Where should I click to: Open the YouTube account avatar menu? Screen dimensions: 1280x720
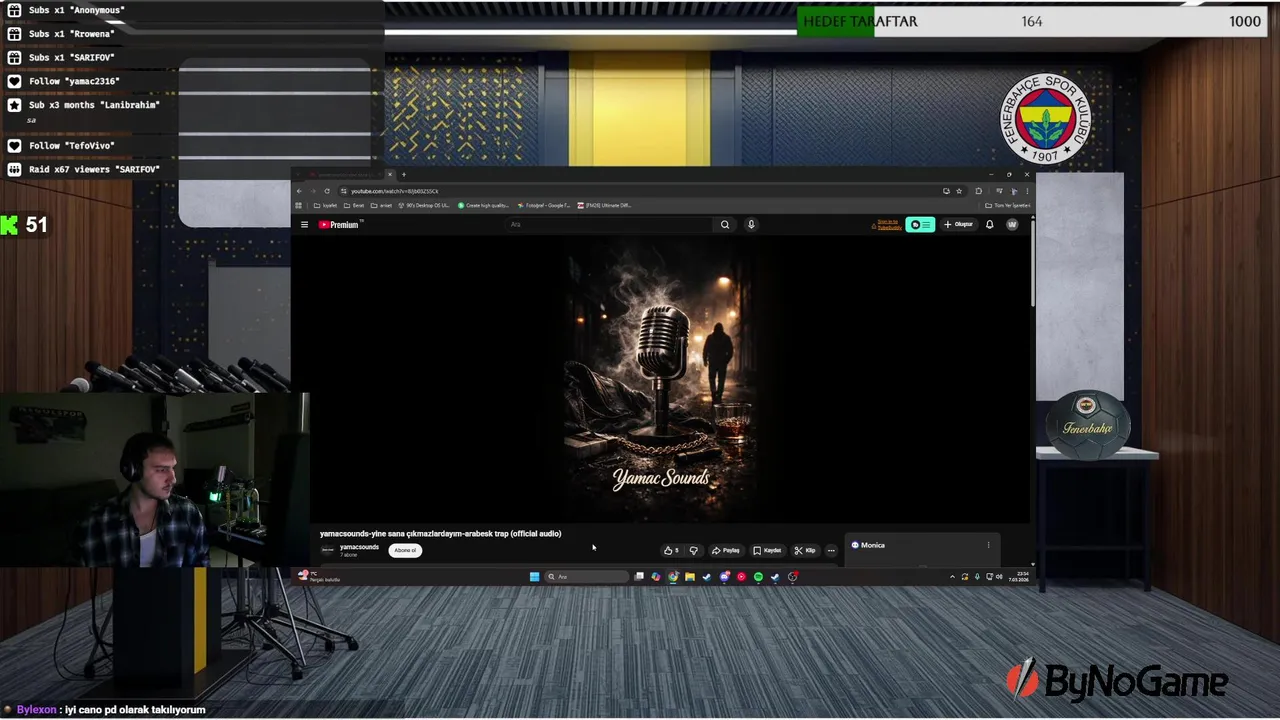coord(1012,224)
